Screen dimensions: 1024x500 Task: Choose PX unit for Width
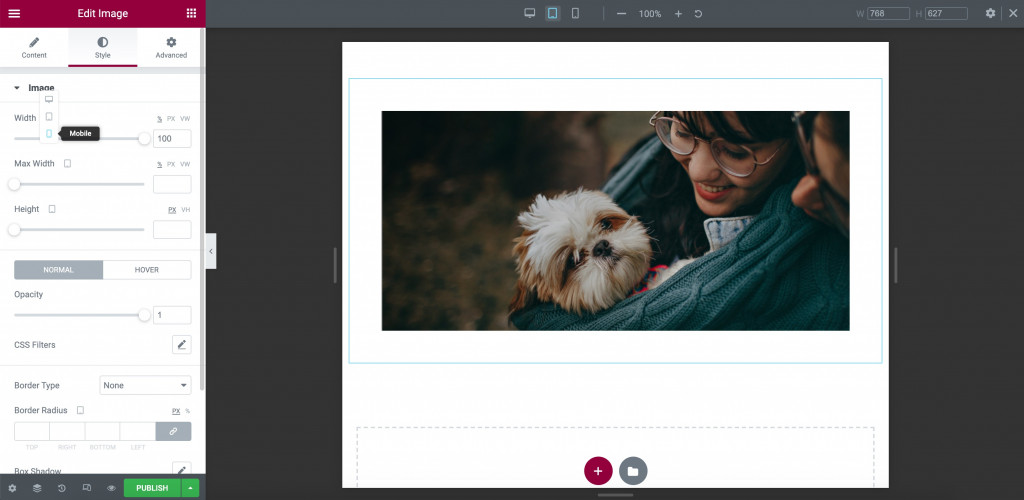171,119
